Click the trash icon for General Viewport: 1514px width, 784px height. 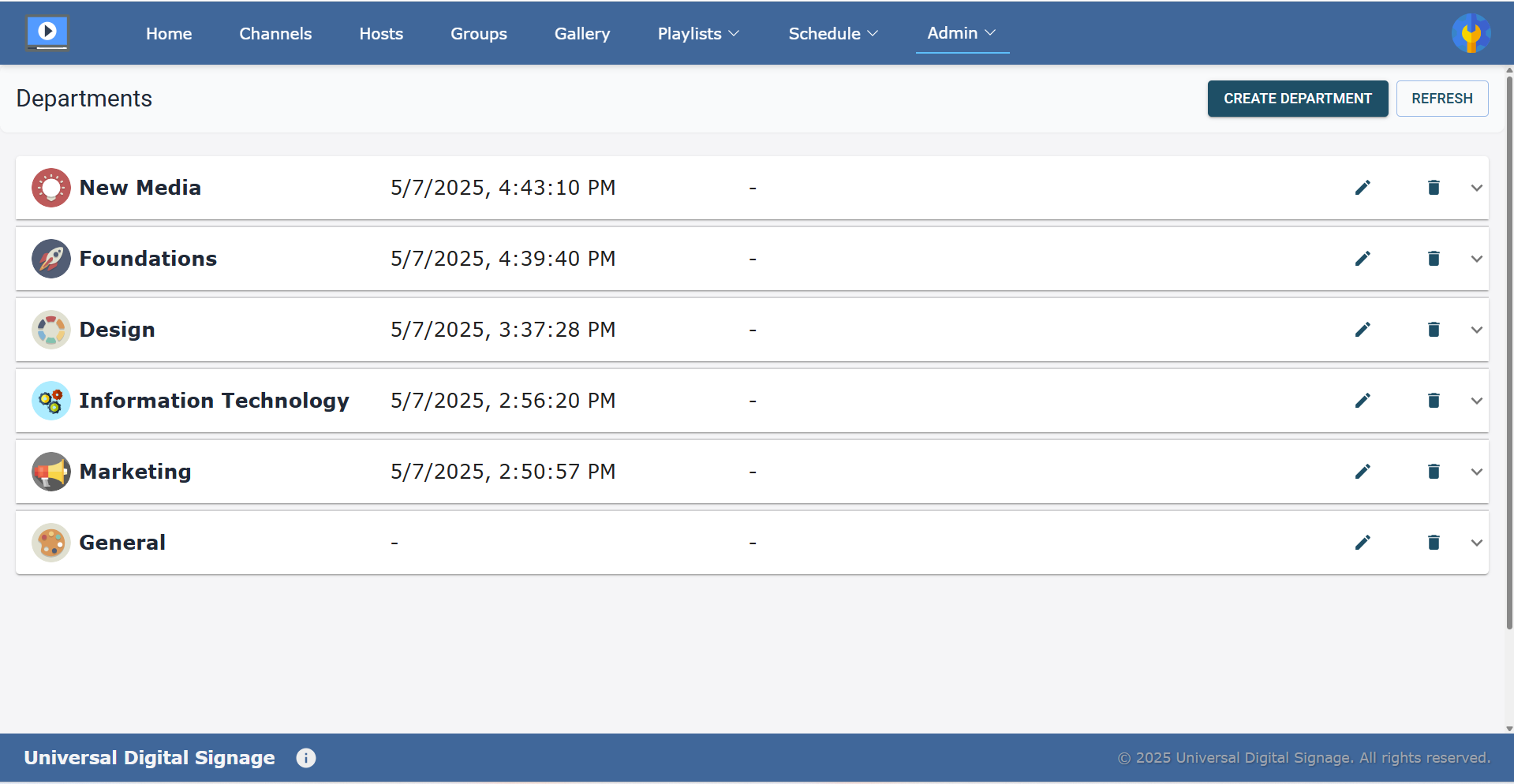[1434, 543]
